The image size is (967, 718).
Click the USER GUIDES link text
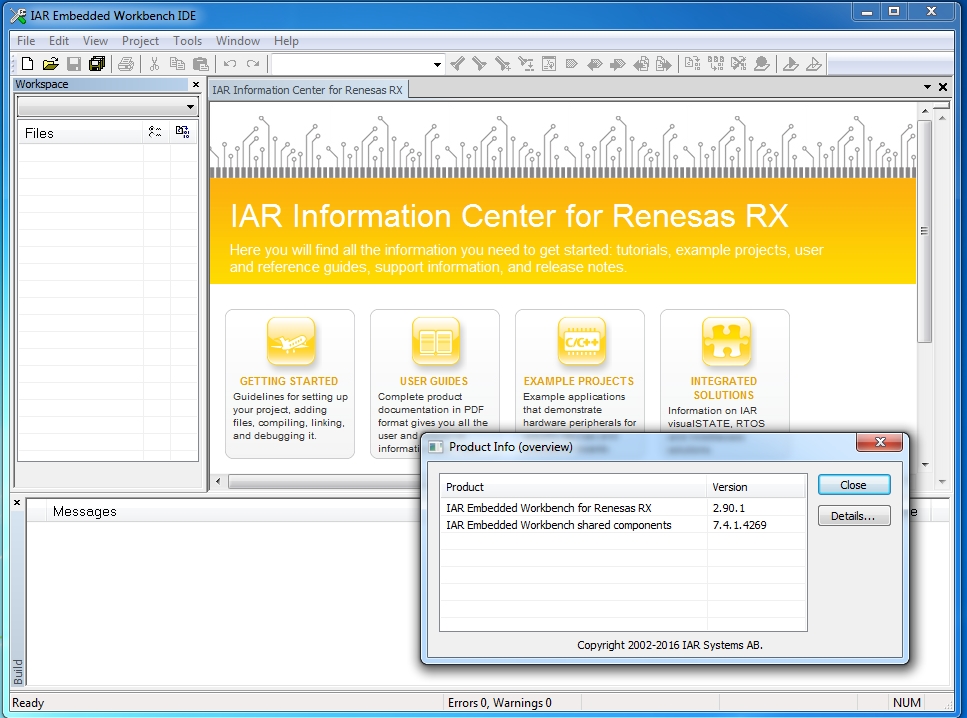click(x=434, y=381)
